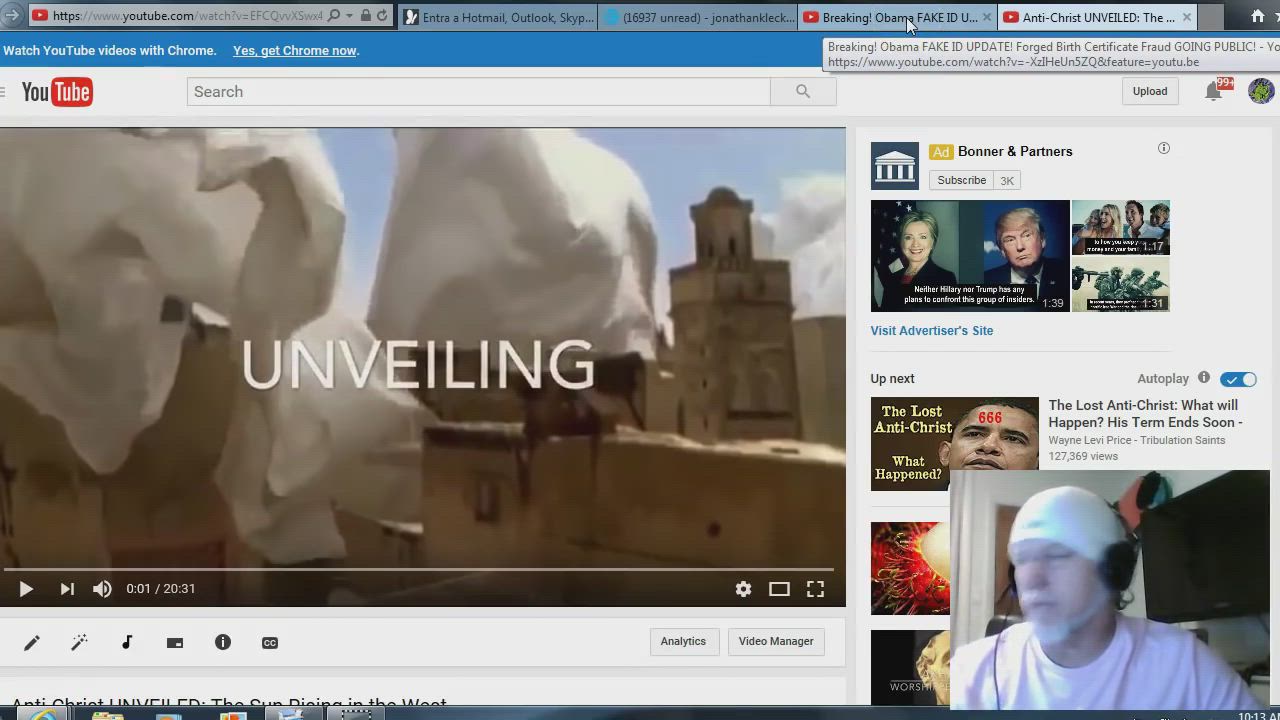
Task: Open the magic wand enhancements
Action: 80,643
